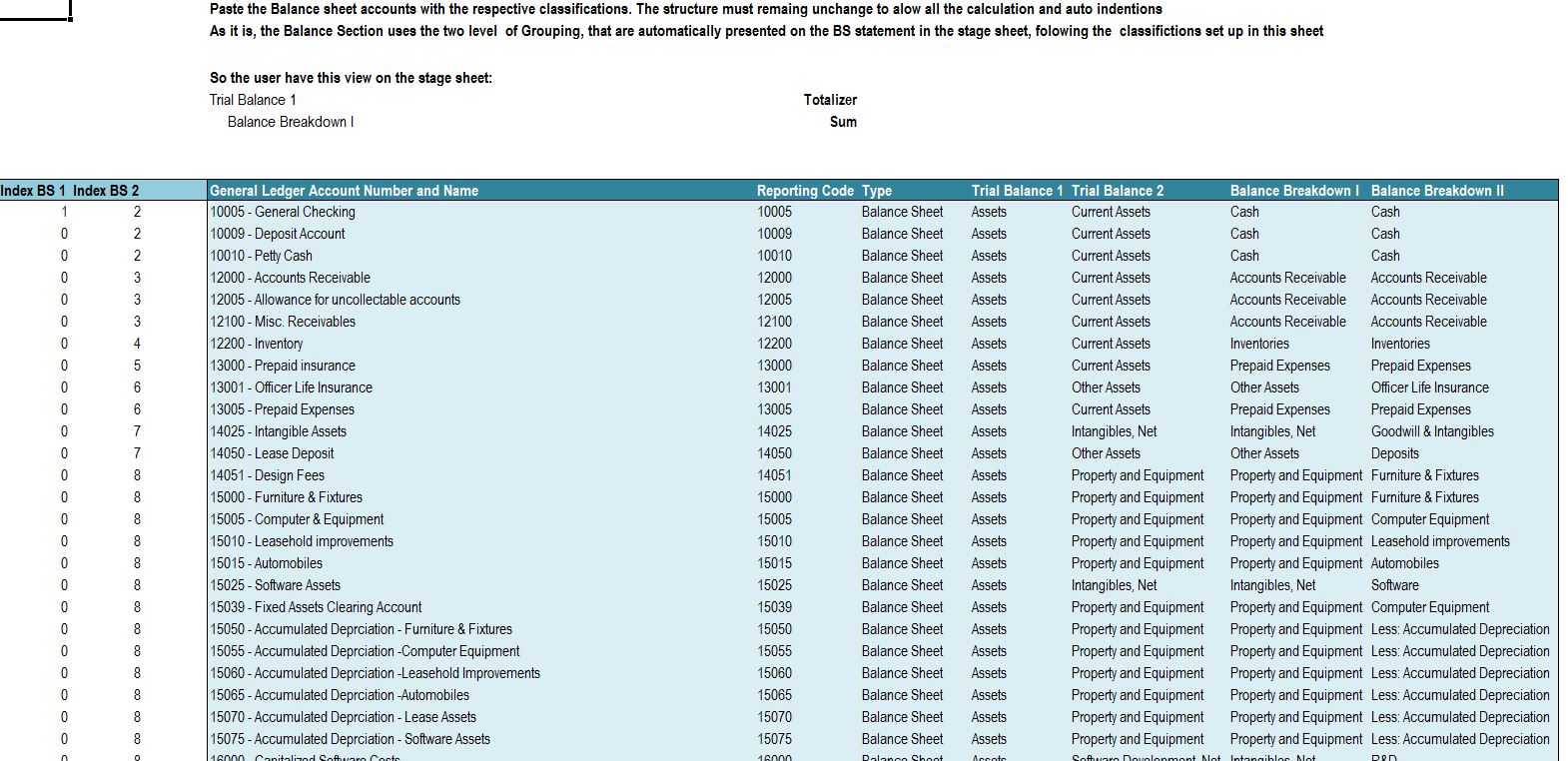Select the 'Balance Breakdown II' column header
Screen dimensions: 1568x761
point(1437,191)
